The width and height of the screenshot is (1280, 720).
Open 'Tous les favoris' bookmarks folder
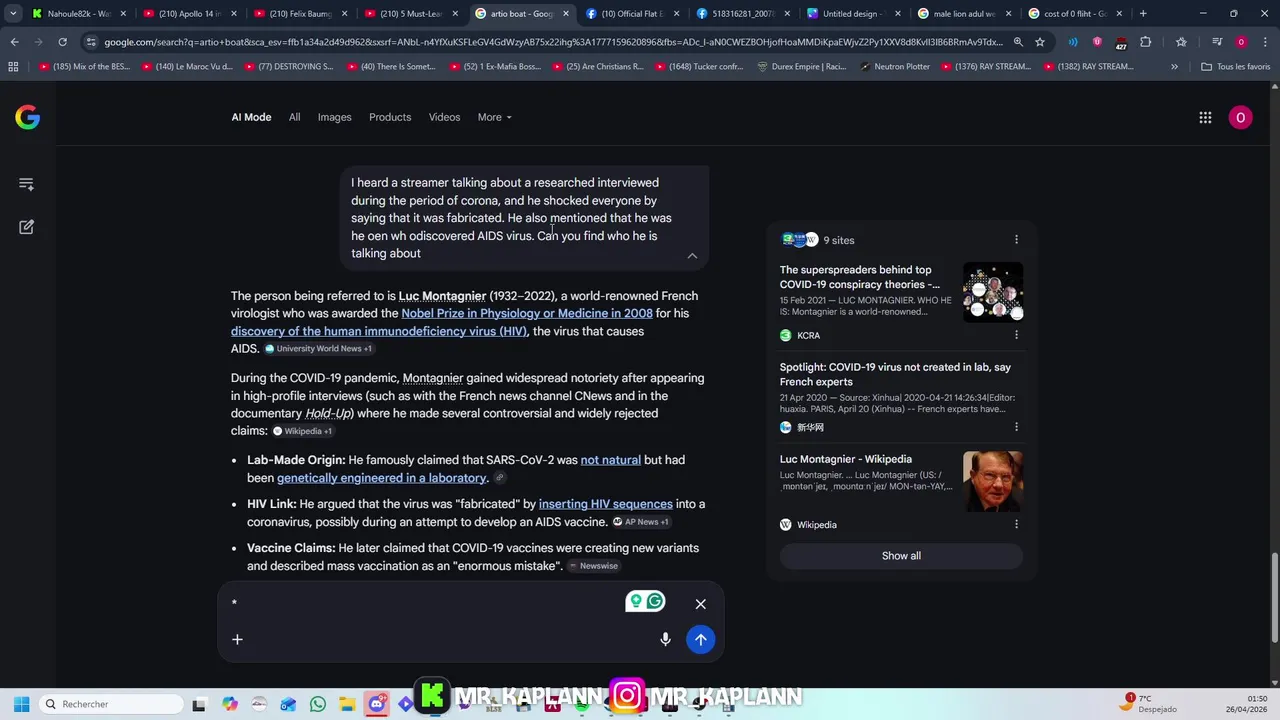(x=1235, y=66)
